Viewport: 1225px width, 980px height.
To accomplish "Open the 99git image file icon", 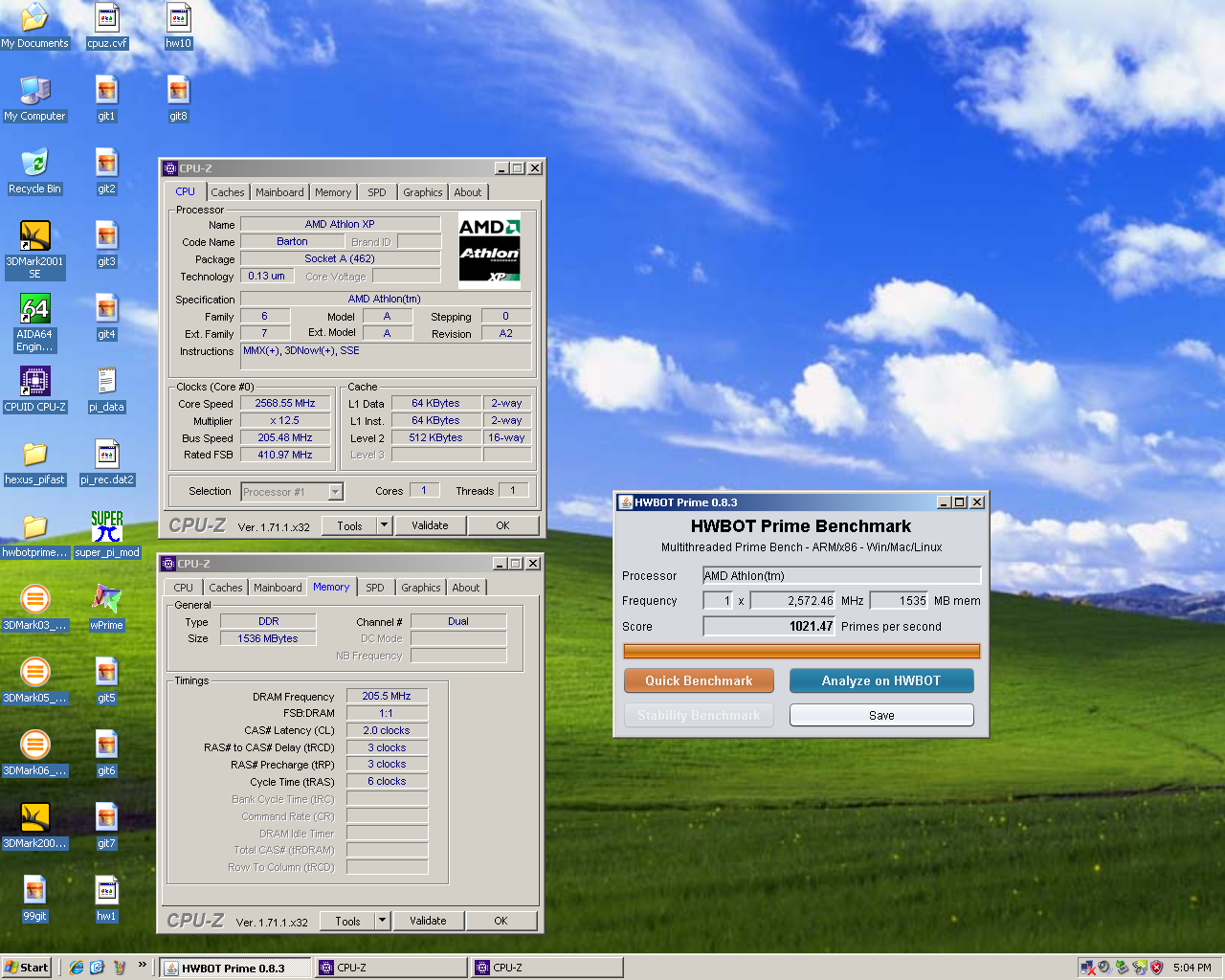I will (x=34, y=899).
